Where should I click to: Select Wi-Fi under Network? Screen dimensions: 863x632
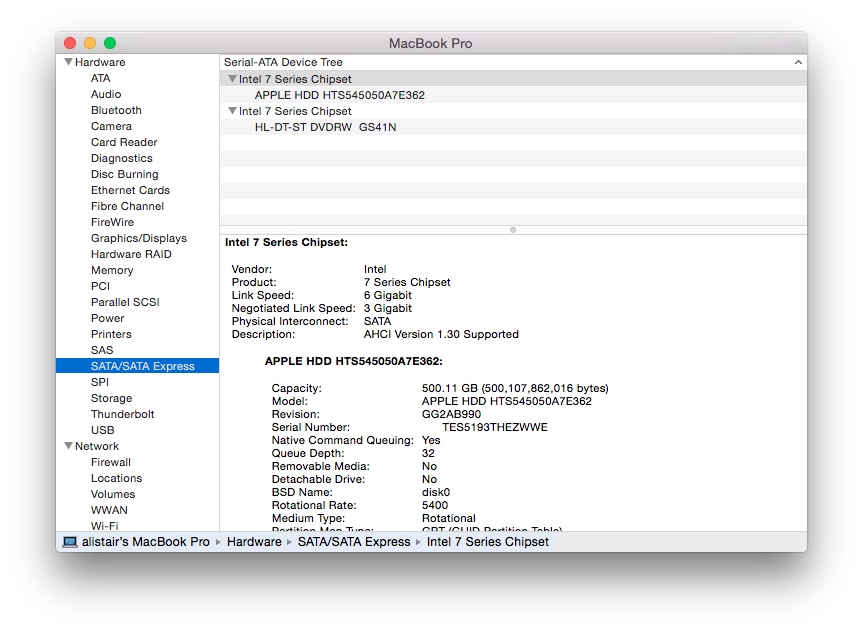coord(105,525)
